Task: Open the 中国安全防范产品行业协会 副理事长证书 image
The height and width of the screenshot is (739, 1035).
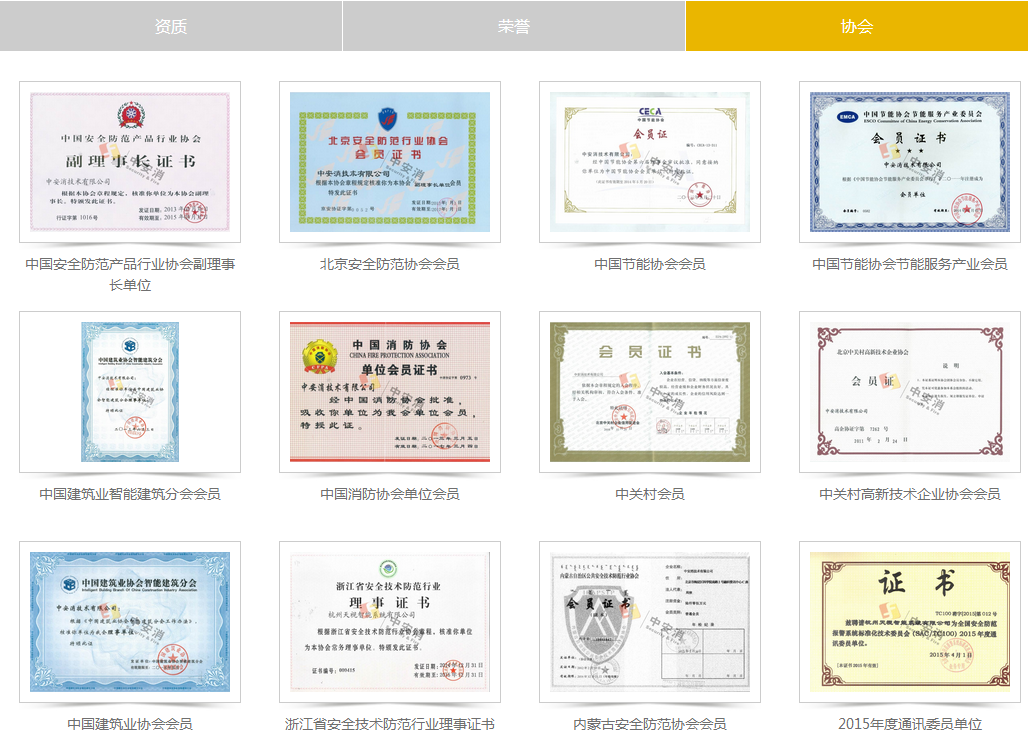Action: [130, 162]
